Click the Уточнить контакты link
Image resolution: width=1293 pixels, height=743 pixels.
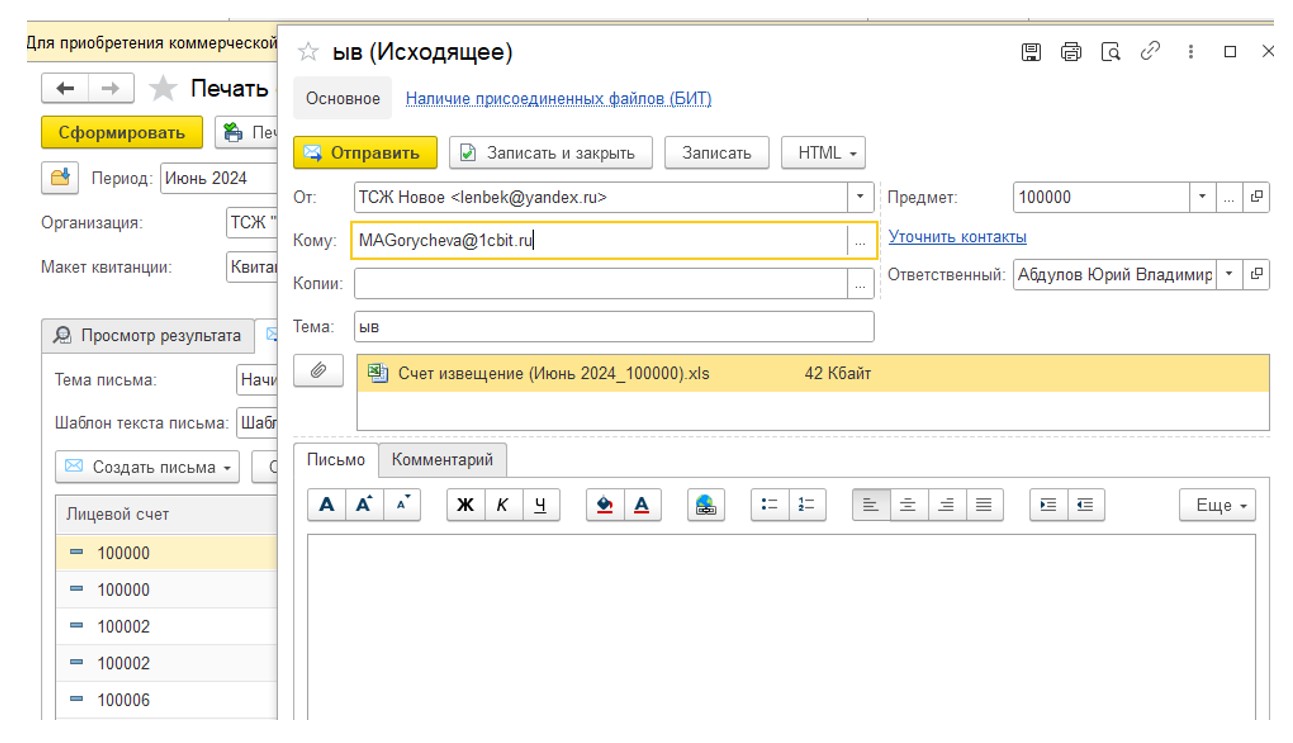tap(958, 237)
